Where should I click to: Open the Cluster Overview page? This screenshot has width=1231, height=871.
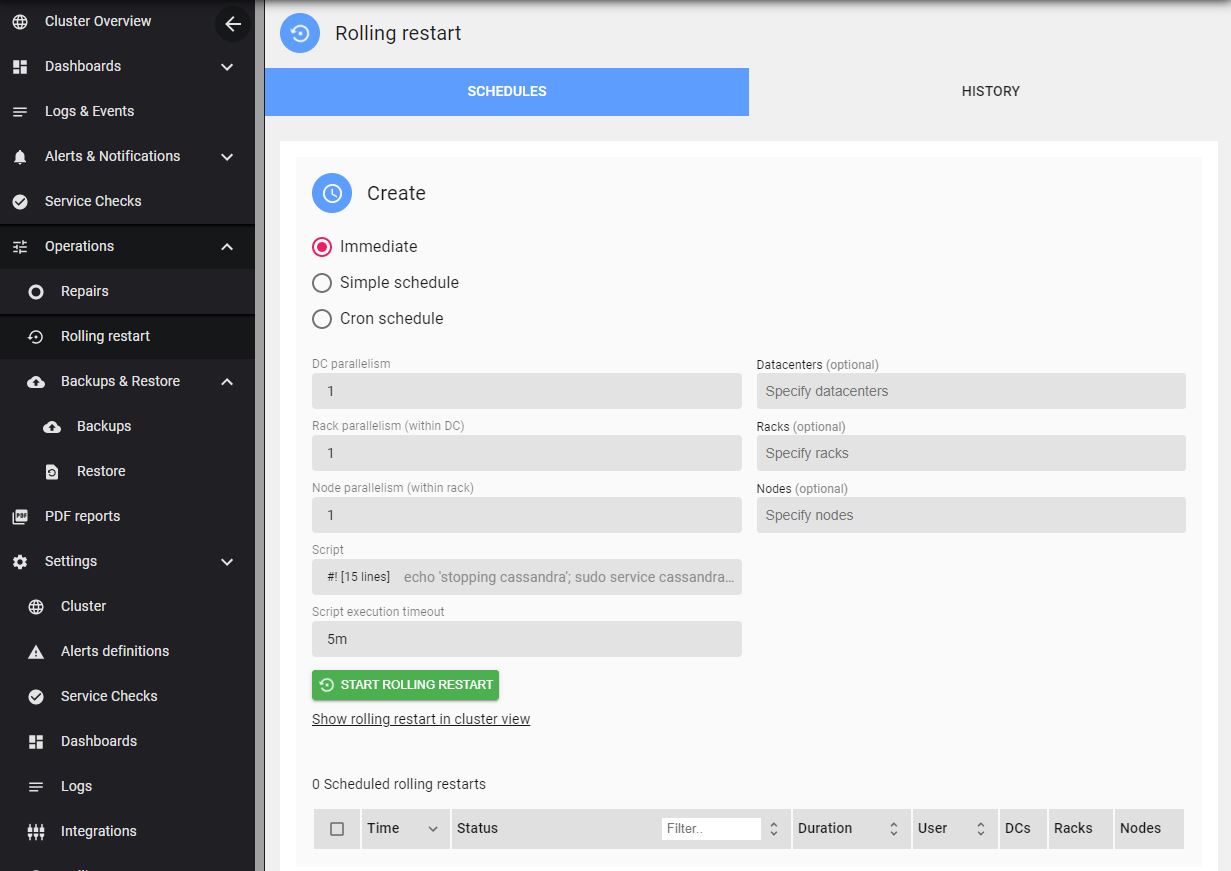(x=97, y=21)
